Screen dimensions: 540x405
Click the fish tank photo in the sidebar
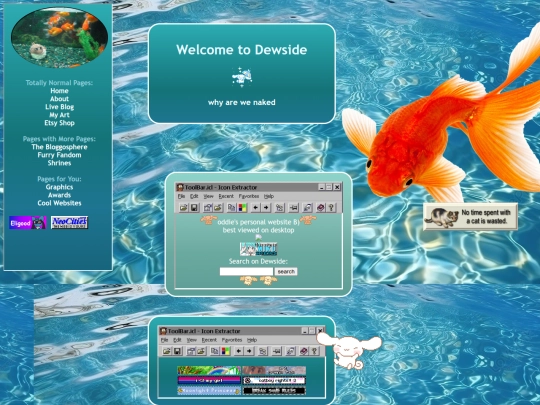click(59, 38)
